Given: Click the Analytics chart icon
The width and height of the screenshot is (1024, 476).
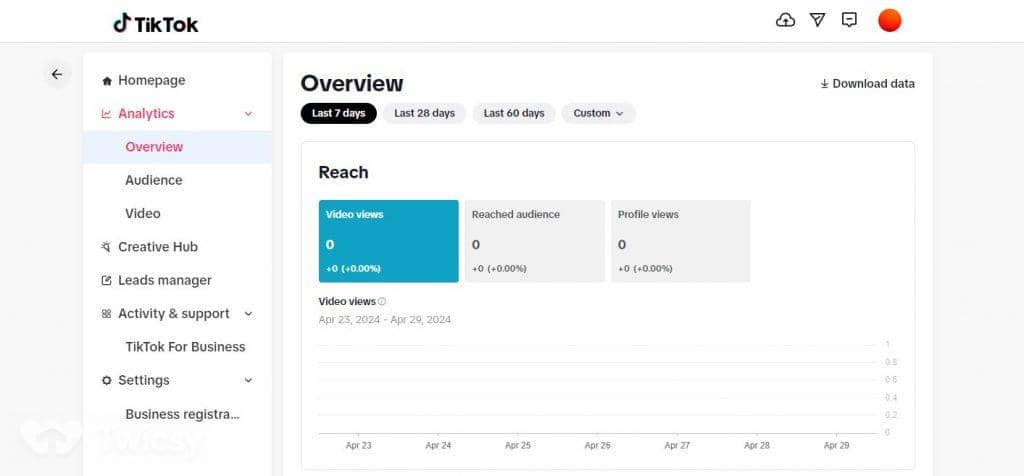Looking at the screenshot, I should (x=106, y=114).
